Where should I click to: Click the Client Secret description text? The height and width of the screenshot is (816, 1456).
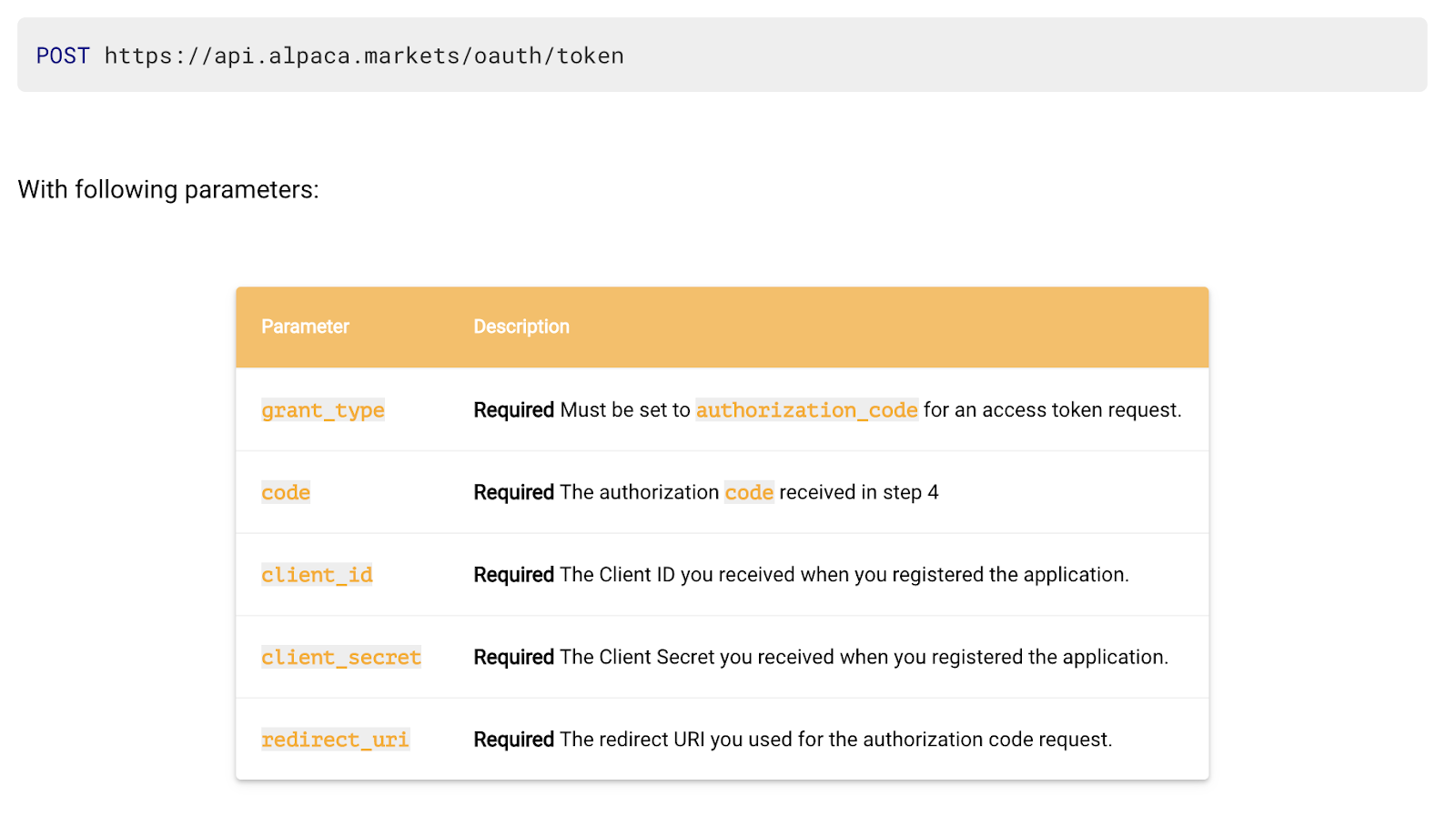click(864, 657)
